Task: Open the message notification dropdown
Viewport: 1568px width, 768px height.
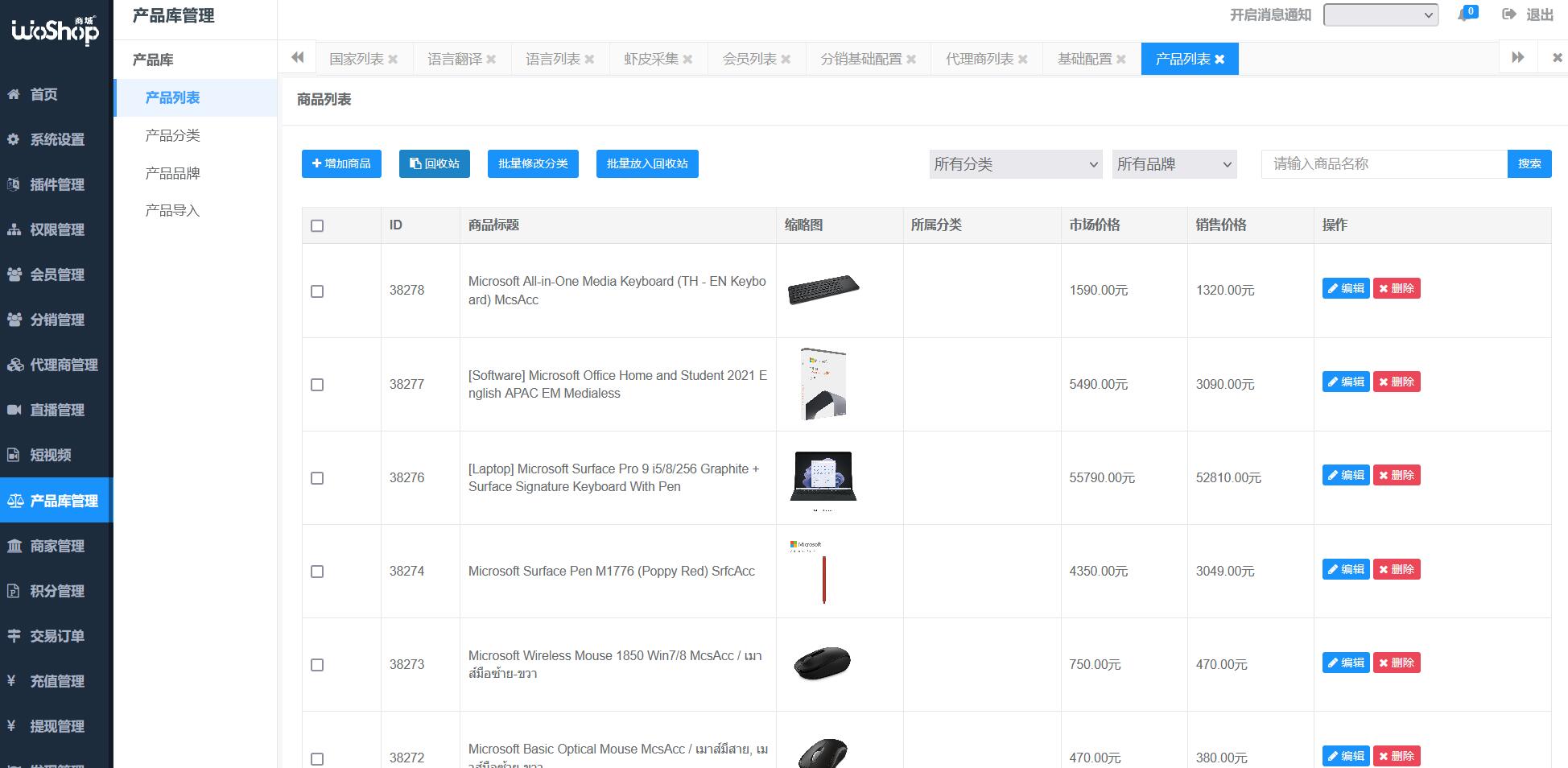Action: coord(1380,14)
